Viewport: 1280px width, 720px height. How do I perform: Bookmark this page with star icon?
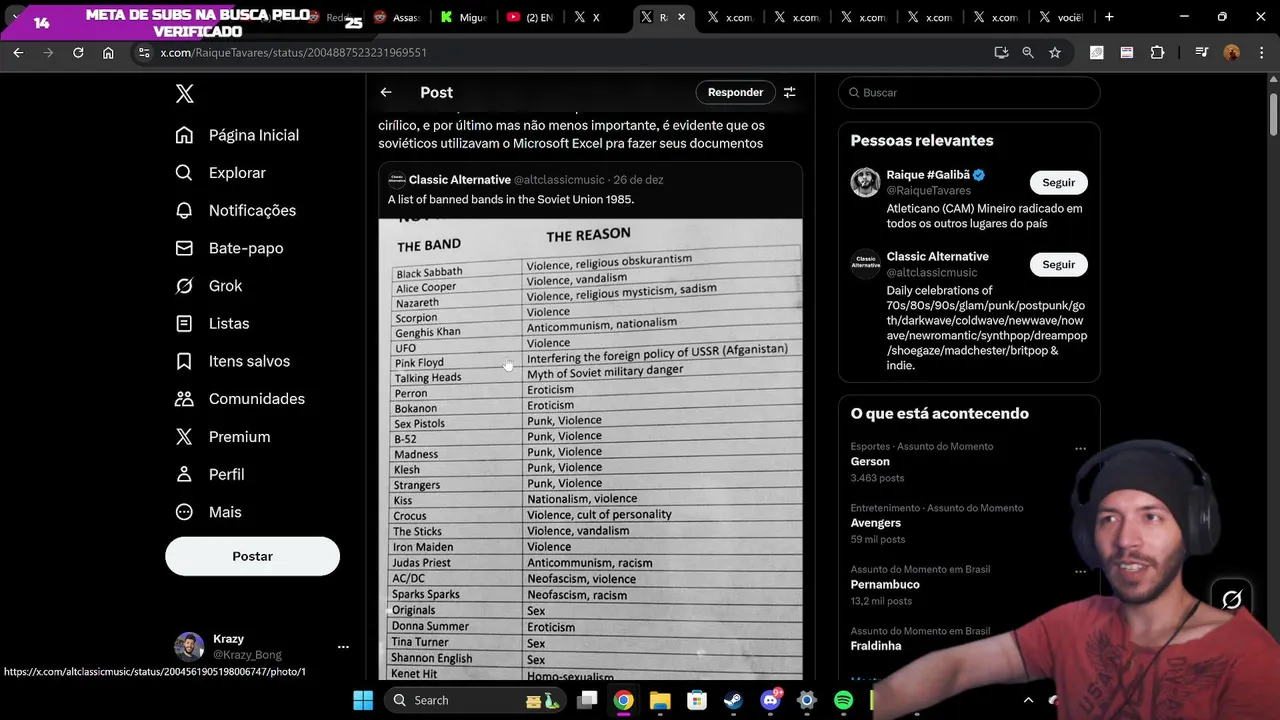point(1055,53)
